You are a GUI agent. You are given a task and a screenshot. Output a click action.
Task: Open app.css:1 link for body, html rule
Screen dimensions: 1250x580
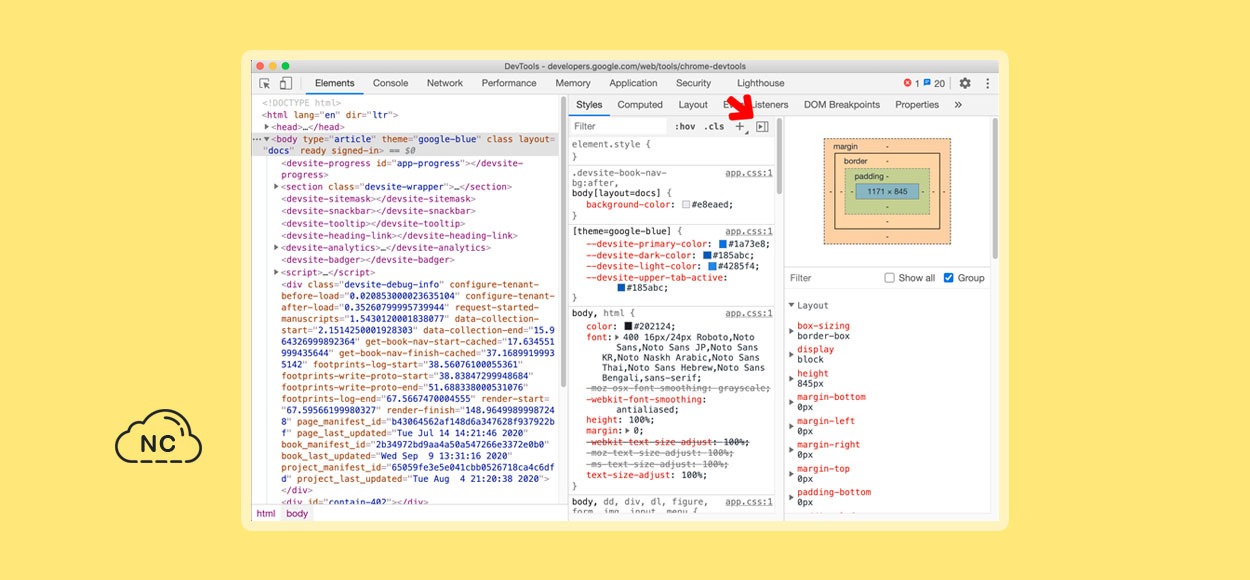click(749, 314)
